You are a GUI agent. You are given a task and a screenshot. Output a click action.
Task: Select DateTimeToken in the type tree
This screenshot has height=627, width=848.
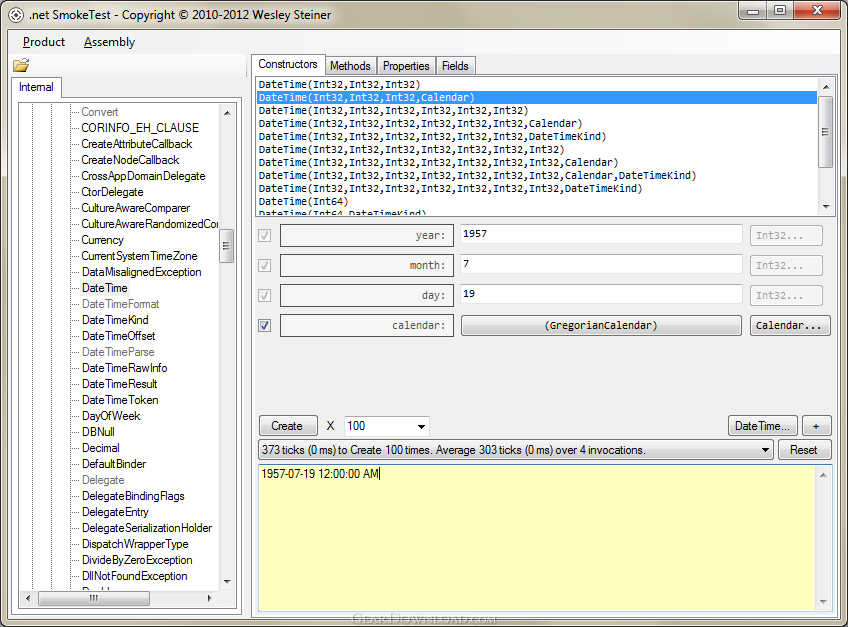tap(120, 400)
